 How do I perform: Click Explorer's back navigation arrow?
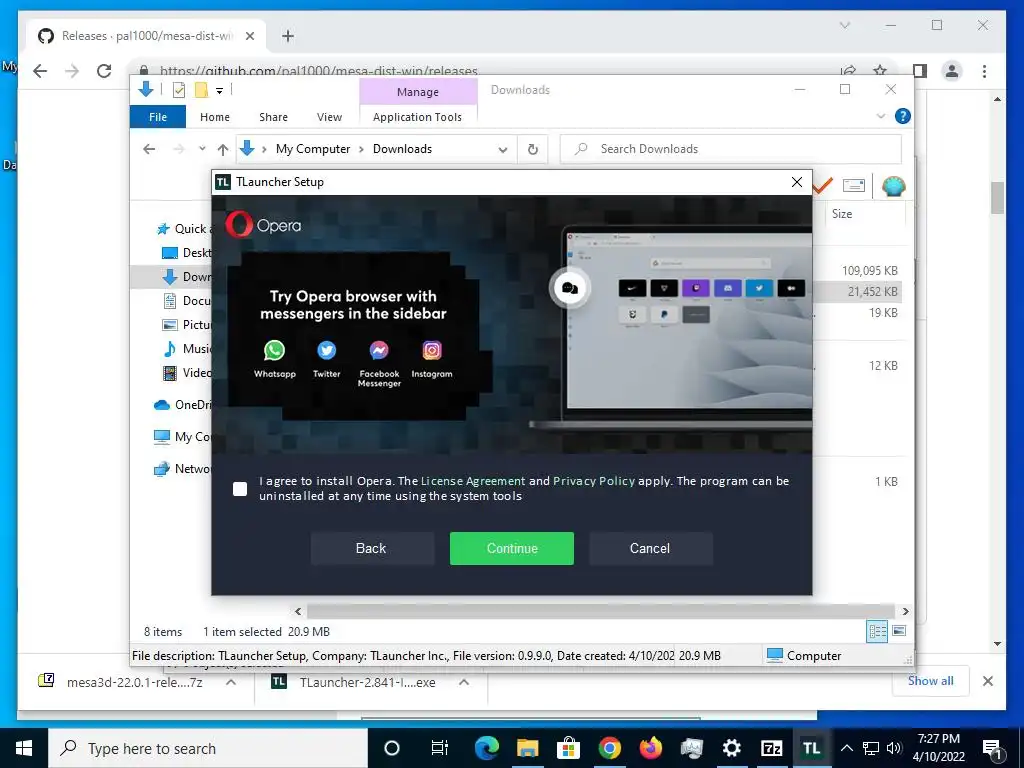149,149
